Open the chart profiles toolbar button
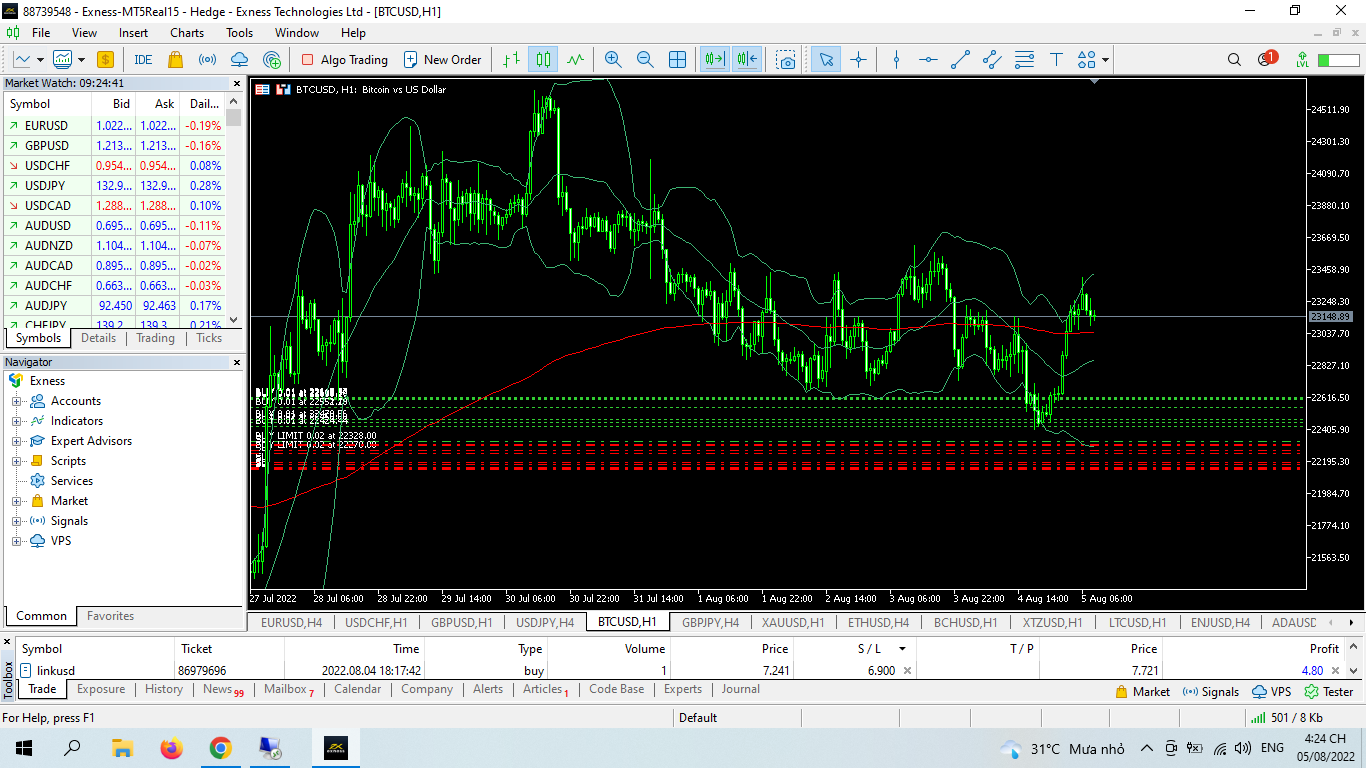This screenshot has height=768, width=1366. tap(63, 59)
